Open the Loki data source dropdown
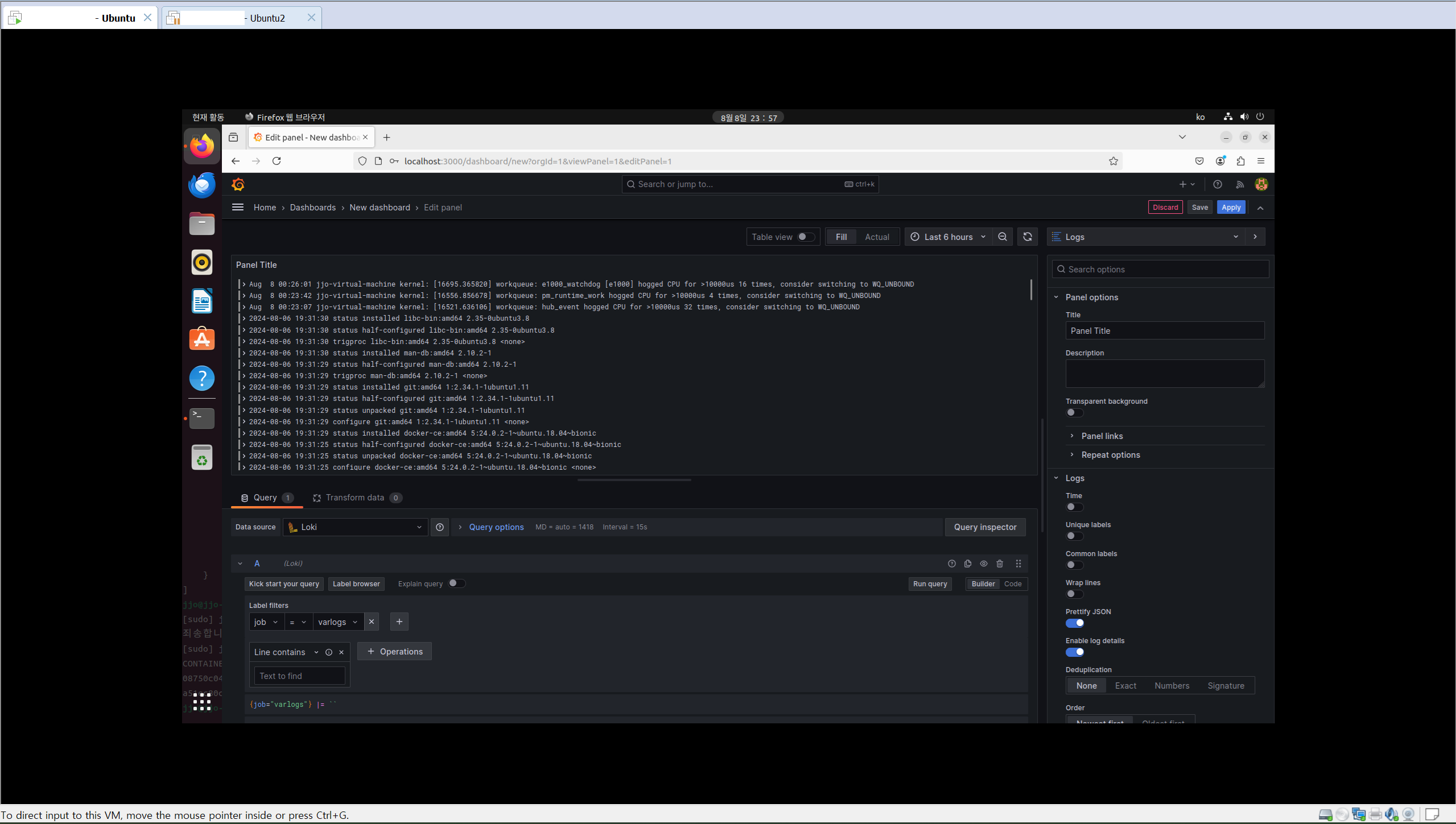 click(x=356, y=527)
